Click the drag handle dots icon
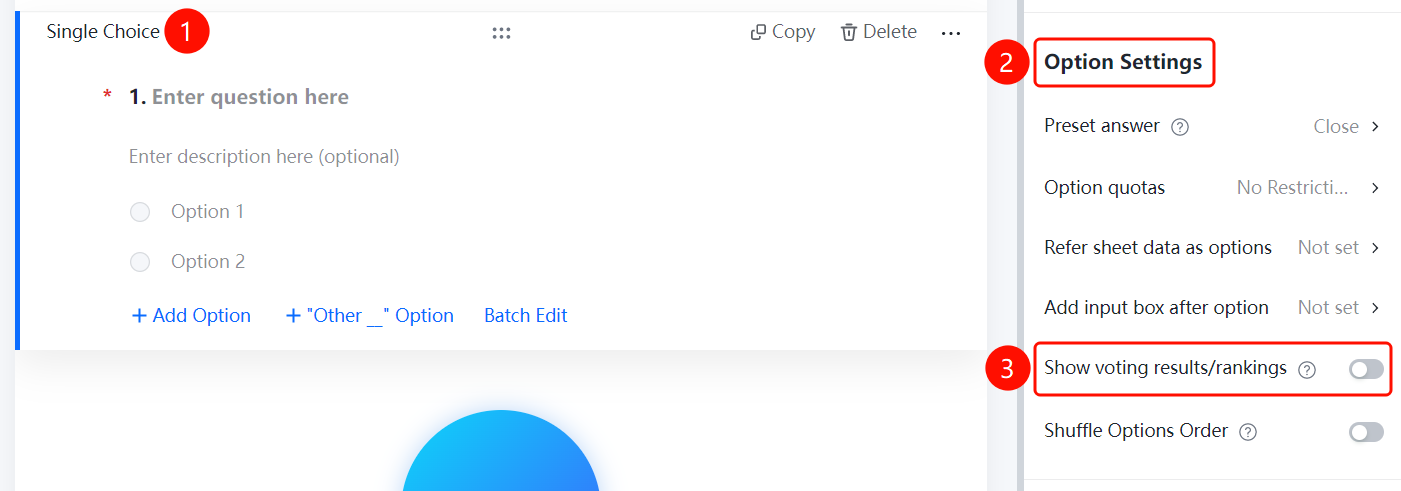The height and width of the screenshot is (491, 1401). (x=501, y=33)
